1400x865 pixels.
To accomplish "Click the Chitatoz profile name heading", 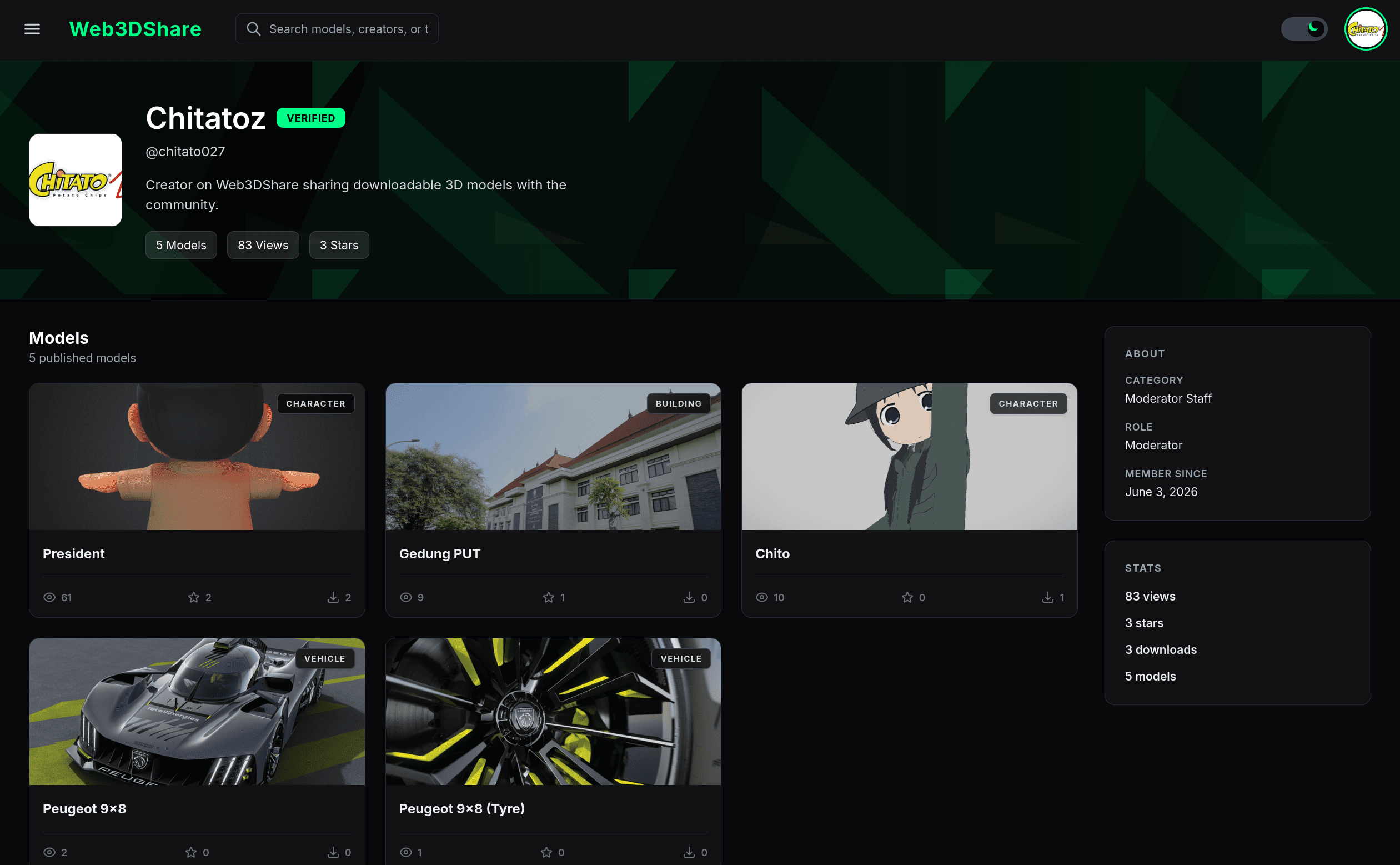I will (206, 118).
